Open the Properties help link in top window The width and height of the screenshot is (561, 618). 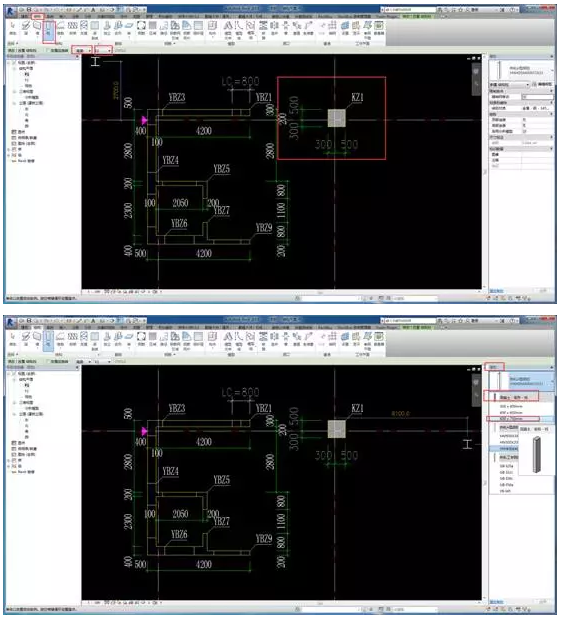coord(496,291)
